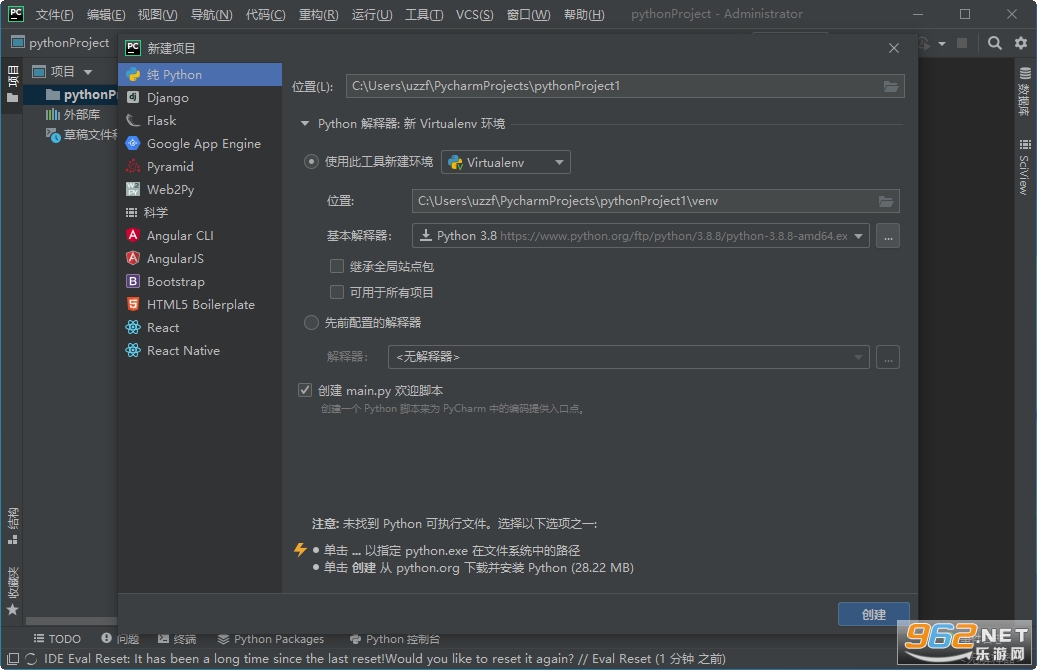The width and height of the screenshot is (1037, 670).
Task: Select the Pyramid project type
Action: [x=200, y=167]
